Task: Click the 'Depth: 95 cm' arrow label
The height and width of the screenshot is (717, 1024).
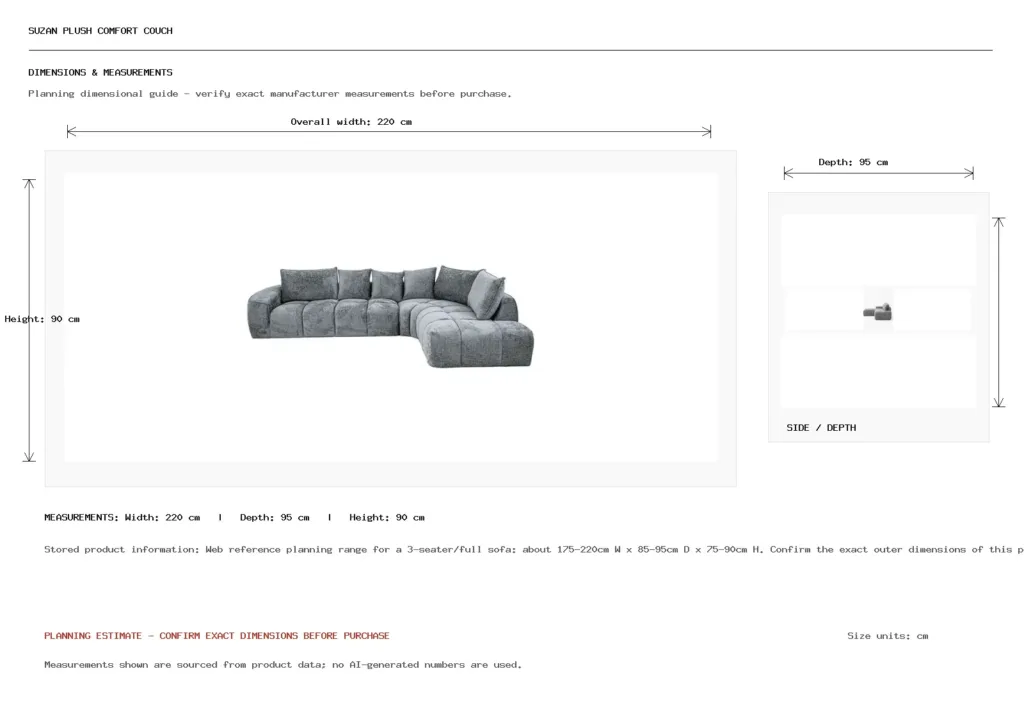Action: point(853,162)
